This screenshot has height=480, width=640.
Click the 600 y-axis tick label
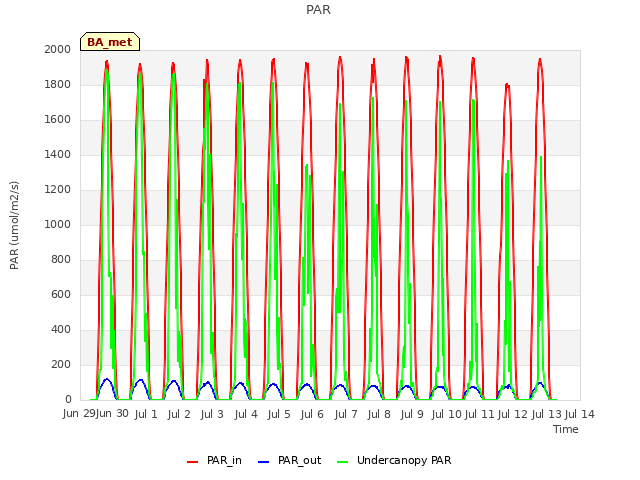click(x=61, y=294)
